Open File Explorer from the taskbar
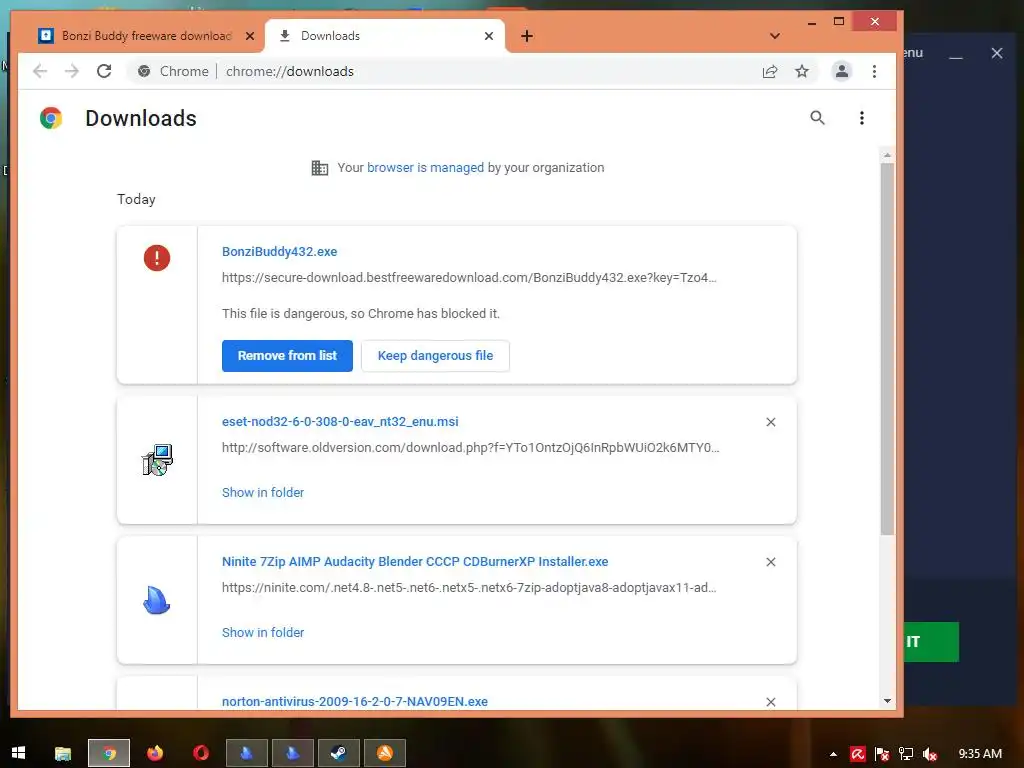Viewport: 1024px width, 768px height. pos(63,753)
